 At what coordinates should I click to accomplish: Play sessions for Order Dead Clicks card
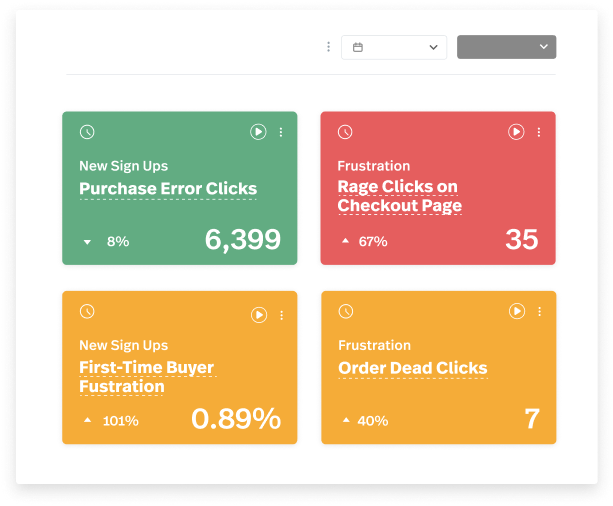(517, 311)
